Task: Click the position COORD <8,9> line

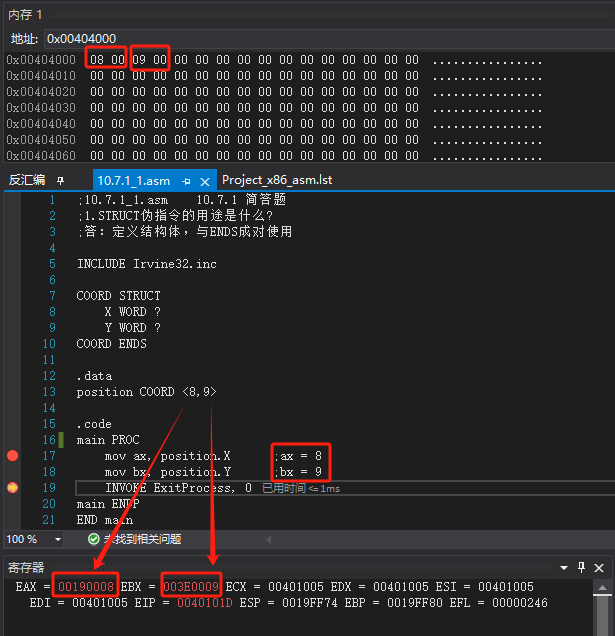Action: click(x=146, y=392)
